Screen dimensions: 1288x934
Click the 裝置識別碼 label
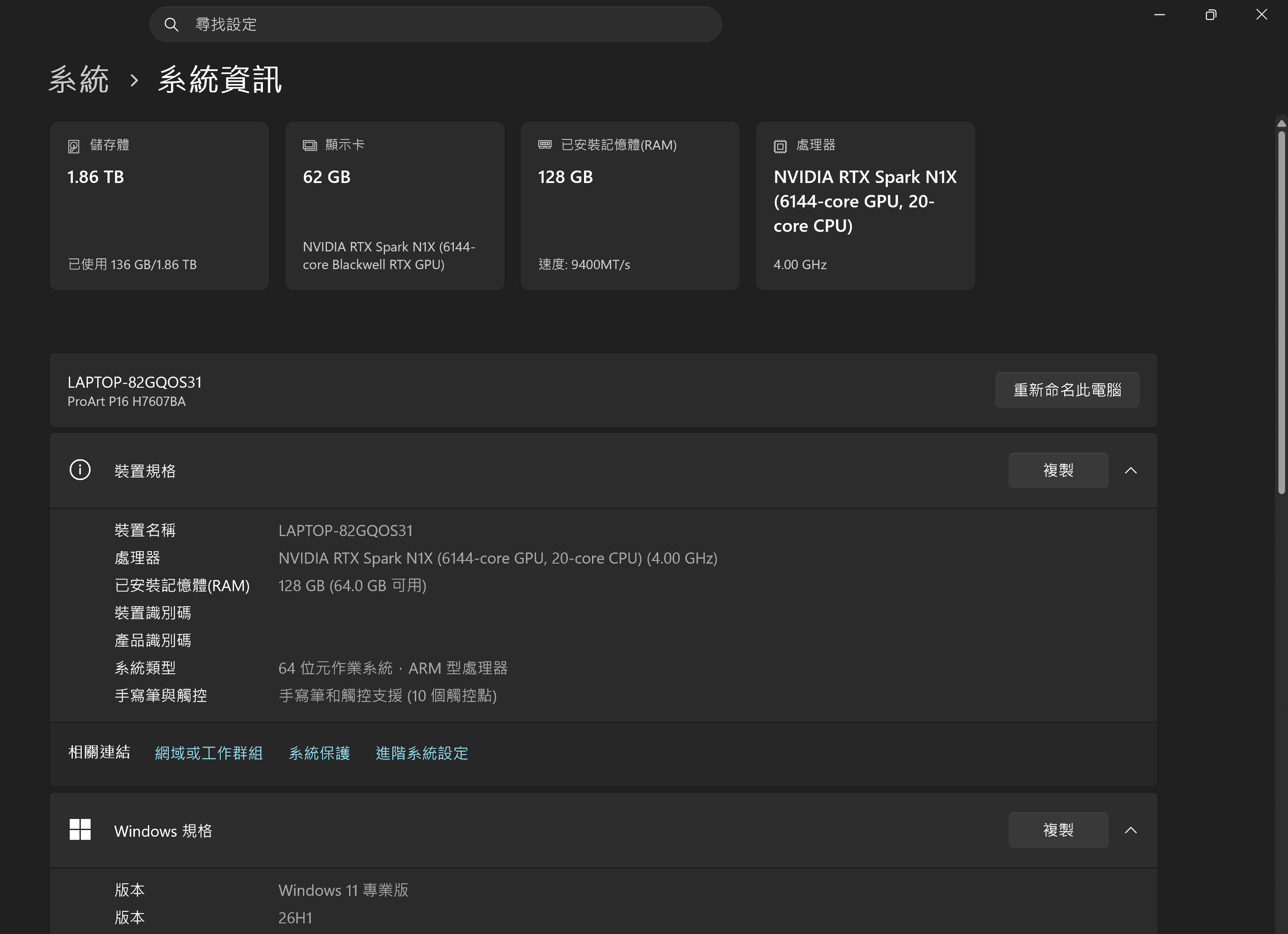pos(153,612)
